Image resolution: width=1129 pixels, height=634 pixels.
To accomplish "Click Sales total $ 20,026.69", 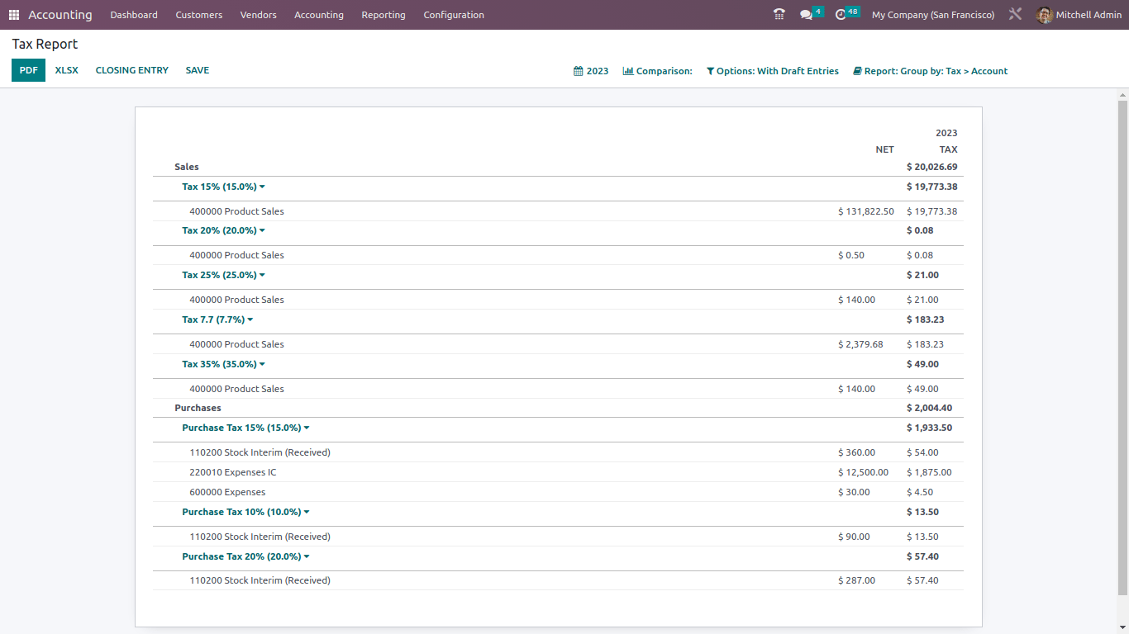I will [932, 167].
